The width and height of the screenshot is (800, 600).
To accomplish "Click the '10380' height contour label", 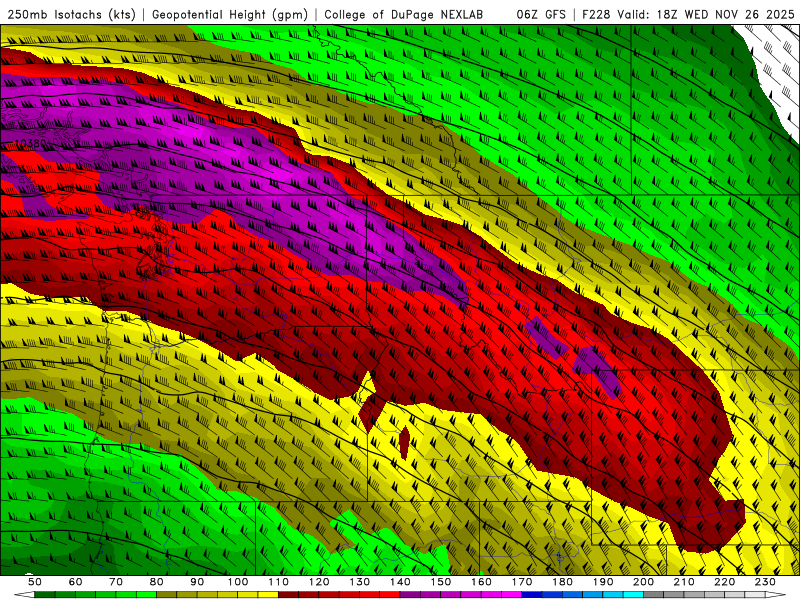I will (x=31, y=144).
